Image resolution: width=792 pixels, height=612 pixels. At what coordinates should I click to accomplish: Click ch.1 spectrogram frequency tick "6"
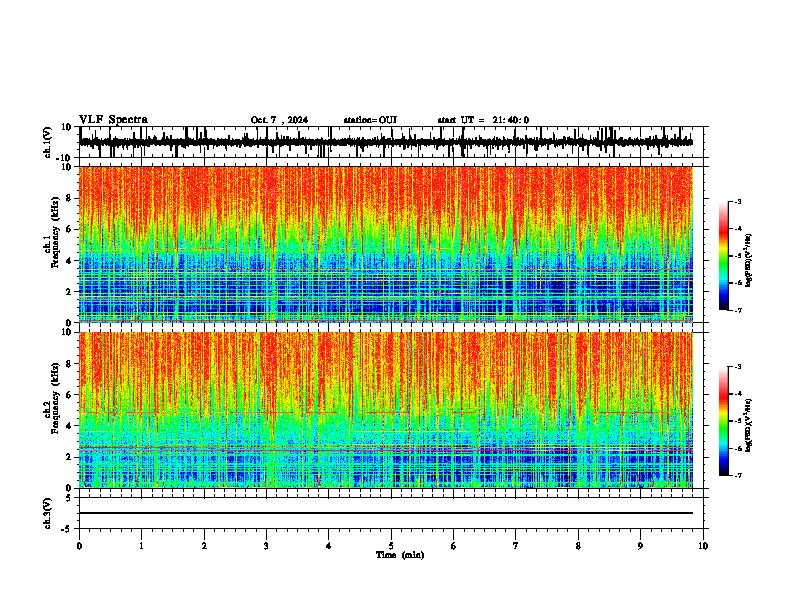70,229
